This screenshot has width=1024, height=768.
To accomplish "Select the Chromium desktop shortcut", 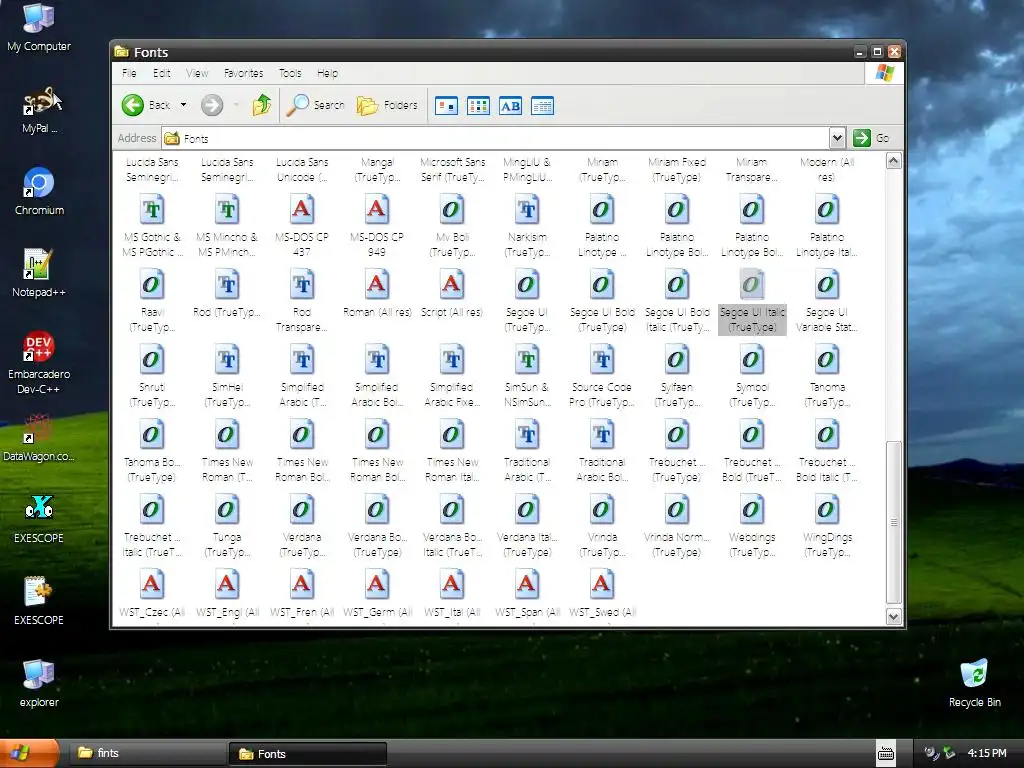I will point(39,191).
